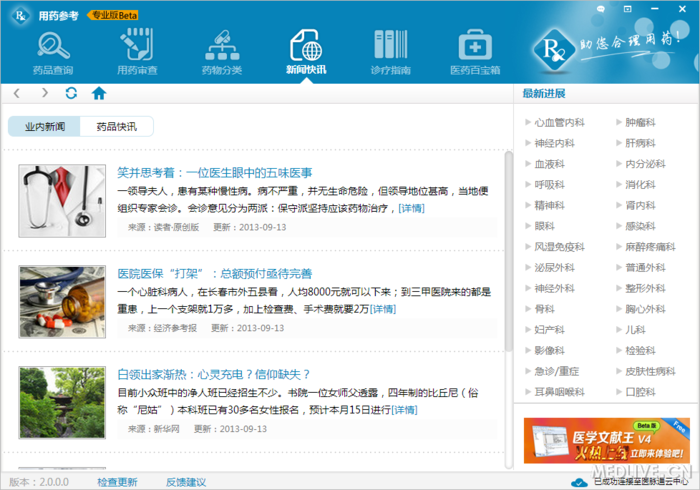
Task: Select 胸心外科 department
Action: point(641,309)
